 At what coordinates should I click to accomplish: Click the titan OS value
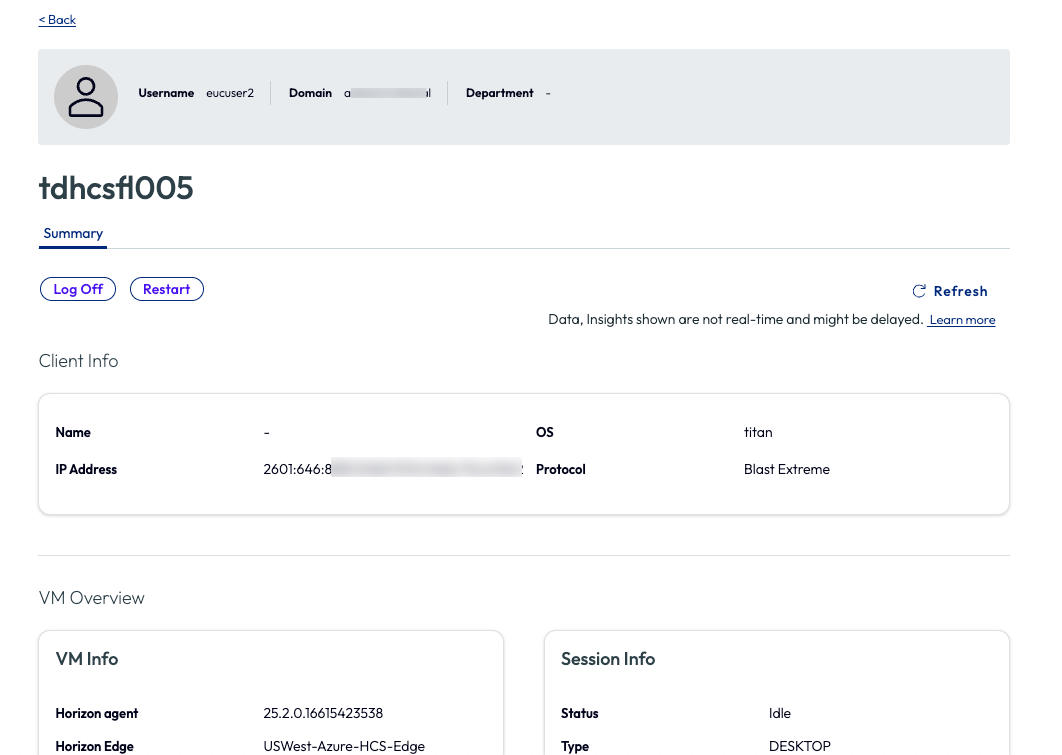point(758,432)
